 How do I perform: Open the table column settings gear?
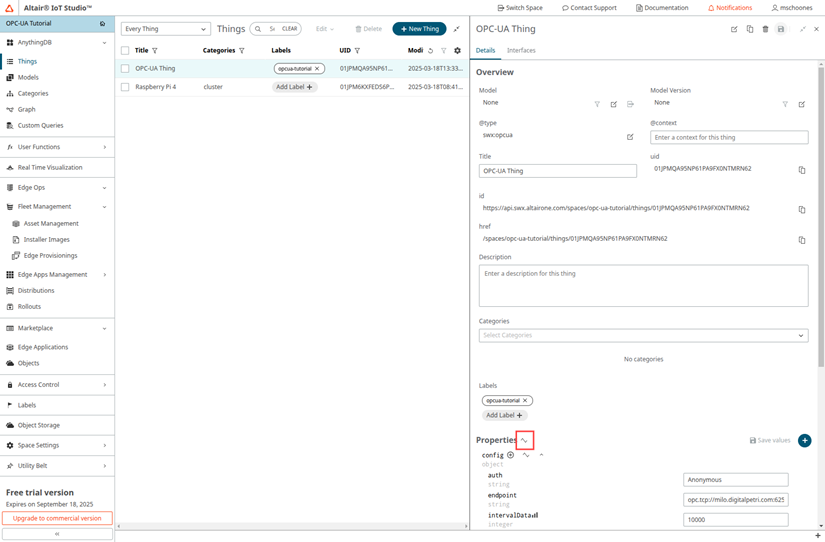pos(457,51)
